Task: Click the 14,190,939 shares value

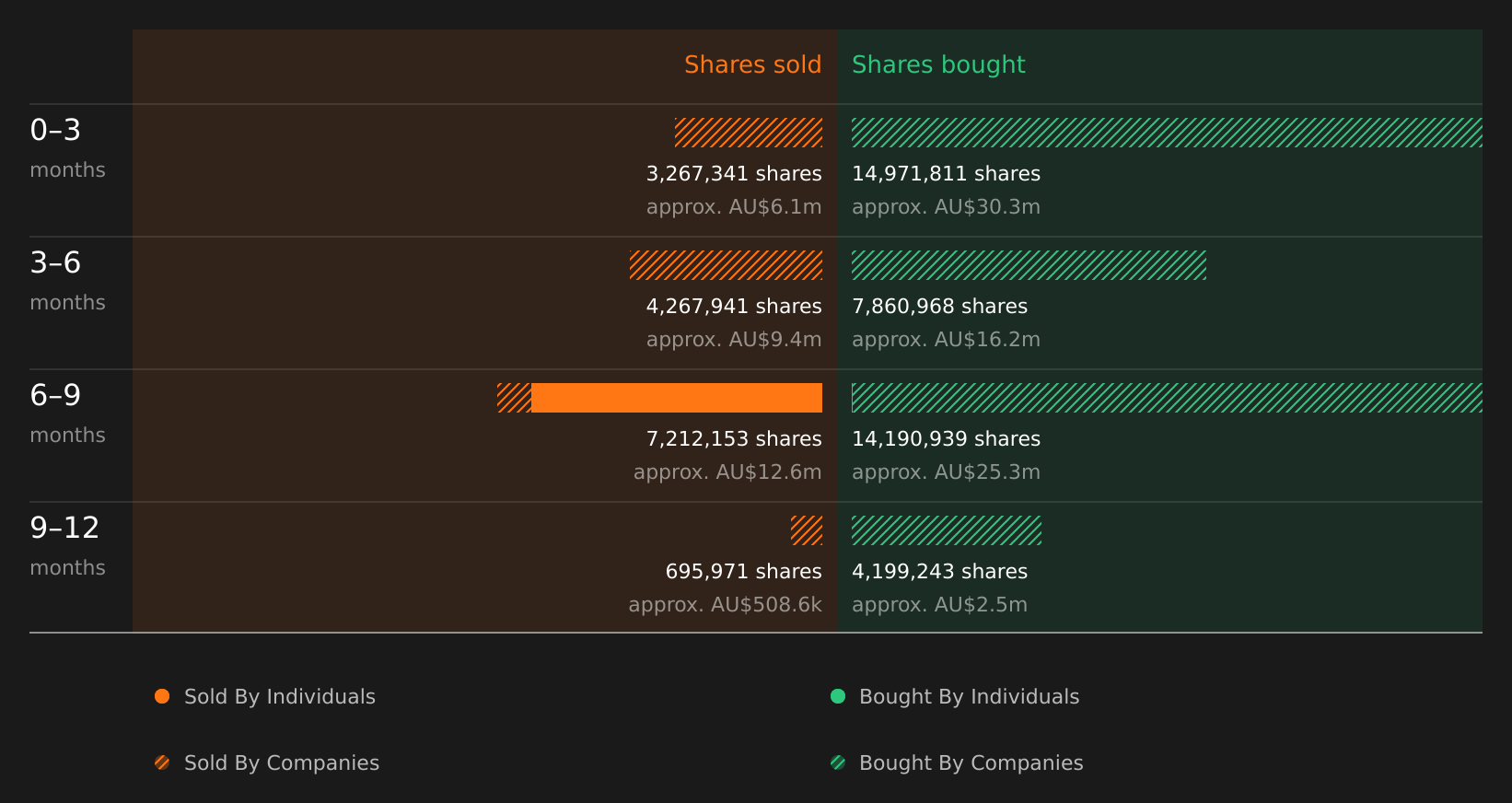Action: coord(946,439)
